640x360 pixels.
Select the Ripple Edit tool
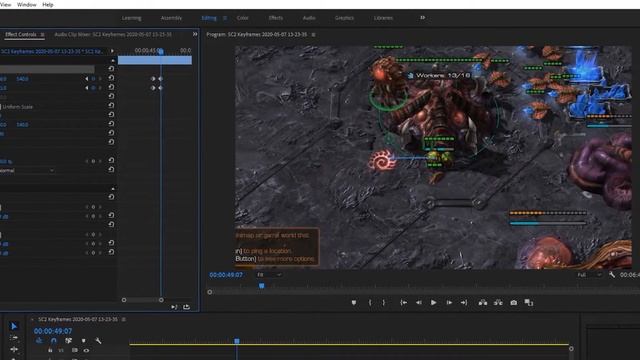tap(14, 349)
